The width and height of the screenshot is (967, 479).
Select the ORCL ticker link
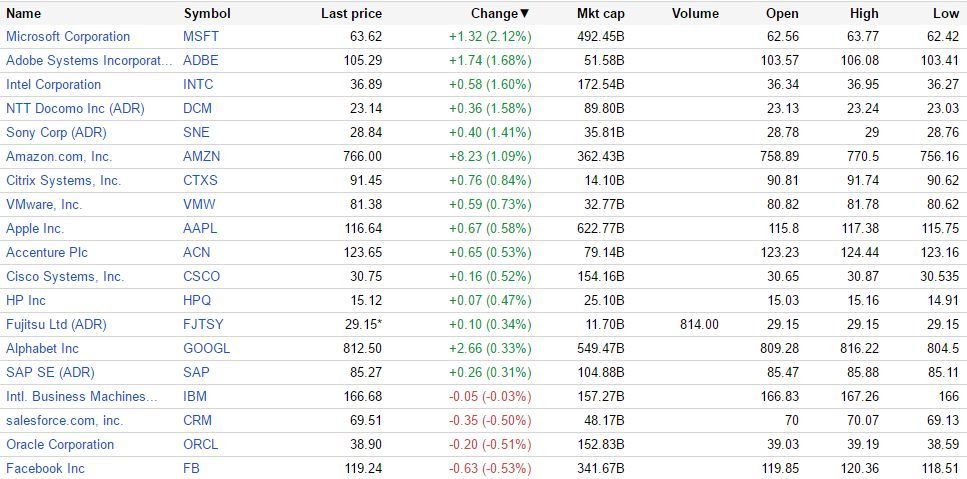201,445
